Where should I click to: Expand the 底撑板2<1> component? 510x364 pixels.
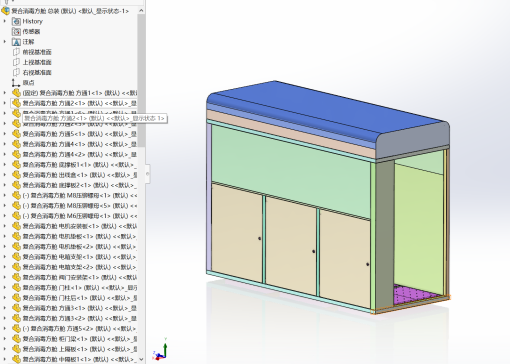(x=5, y=185)
